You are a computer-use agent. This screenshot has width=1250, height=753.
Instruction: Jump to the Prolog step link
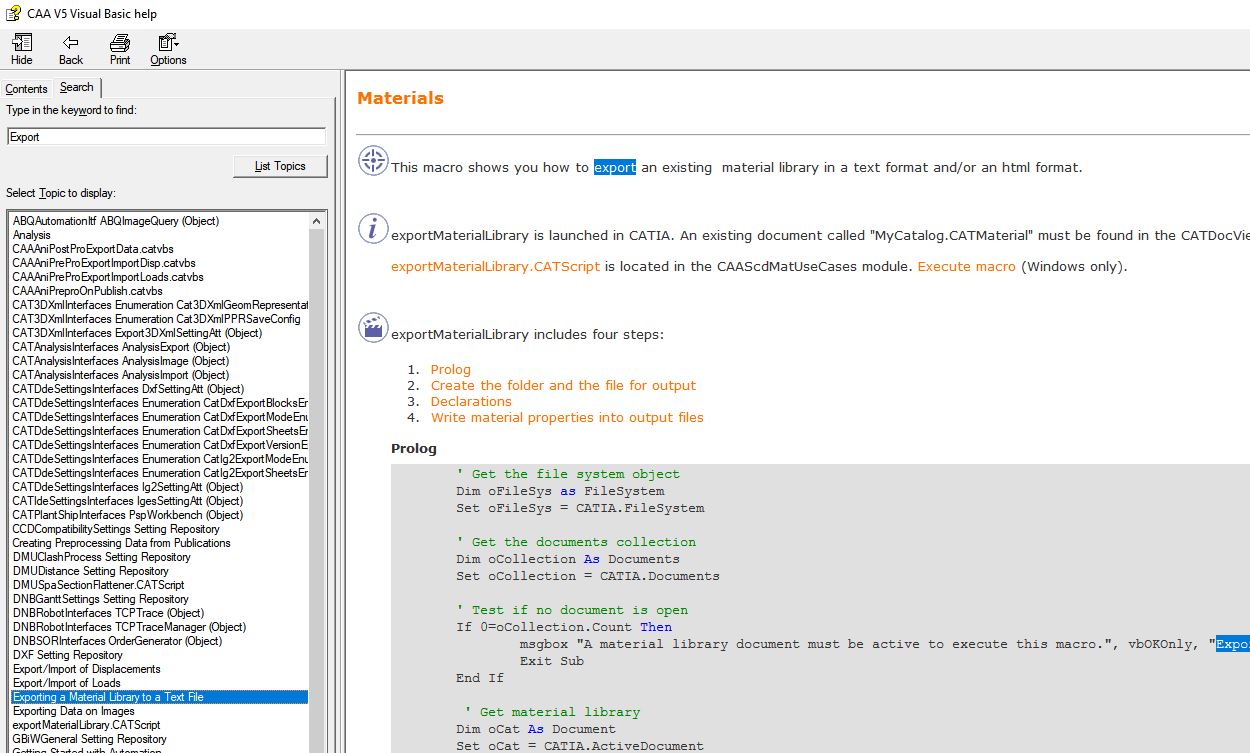[450, 370]
